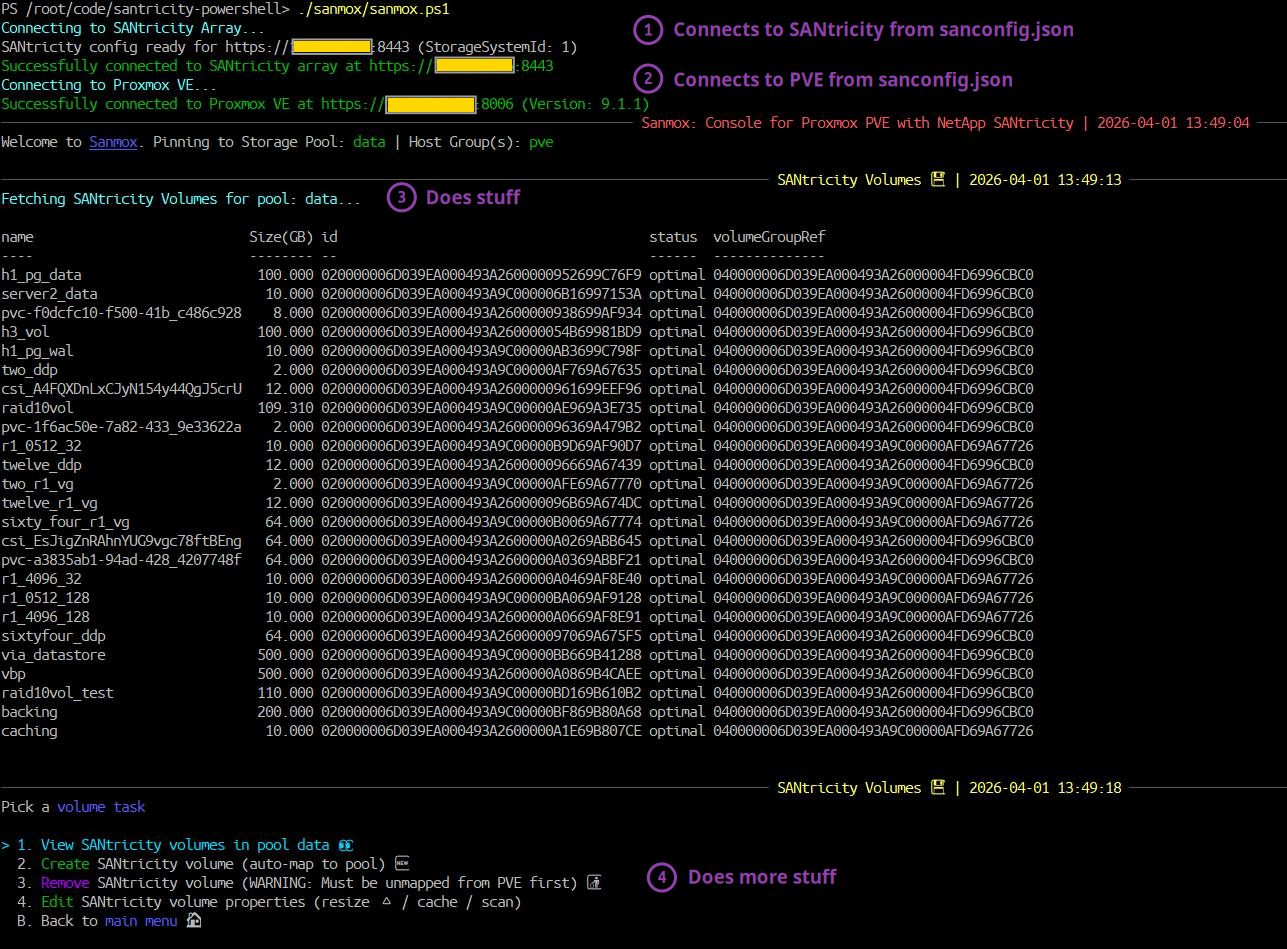The image size is (1287, 949).
Task: Select the via_datastore volume name
Action: 53,655
